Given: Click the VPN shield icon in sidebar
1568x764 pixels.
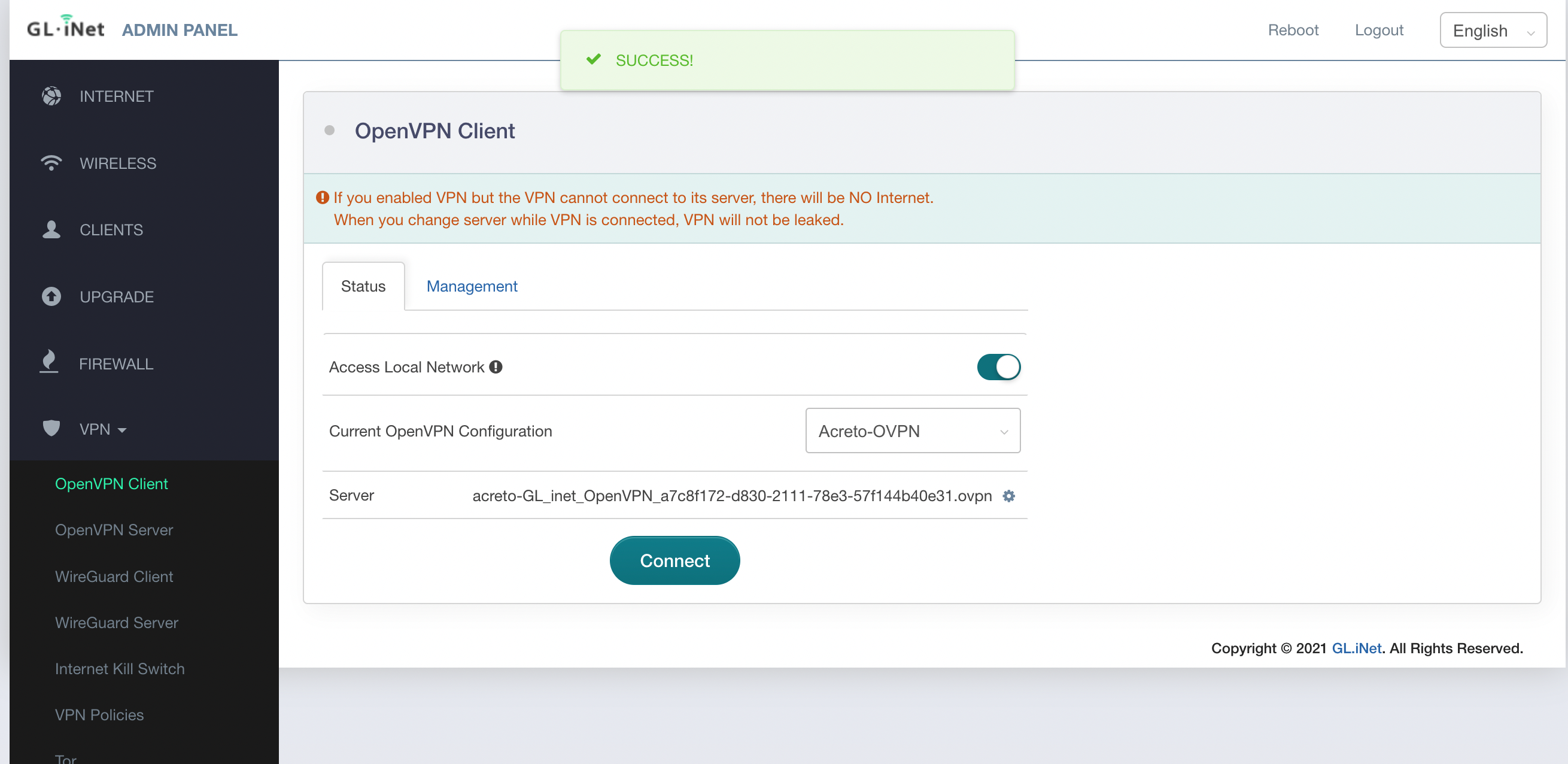Looking at the screenshot, I should click(x=51, y=429).
